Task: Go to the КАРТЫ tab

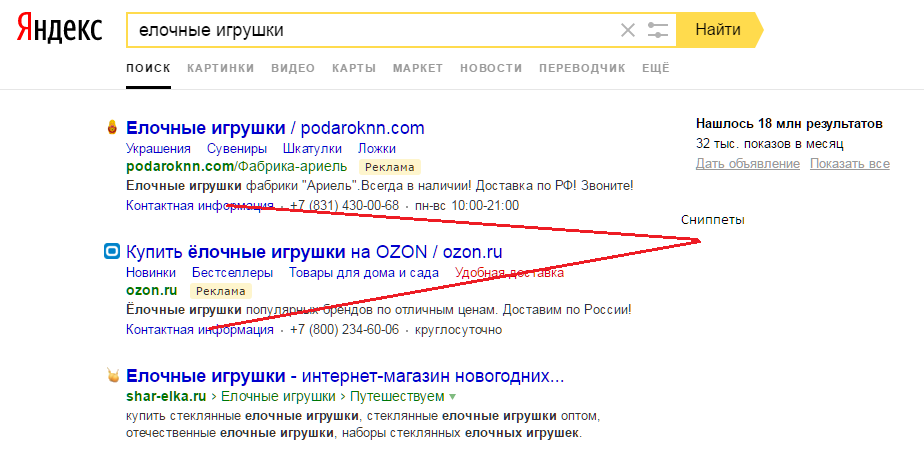Action: (x=354, y=68)
